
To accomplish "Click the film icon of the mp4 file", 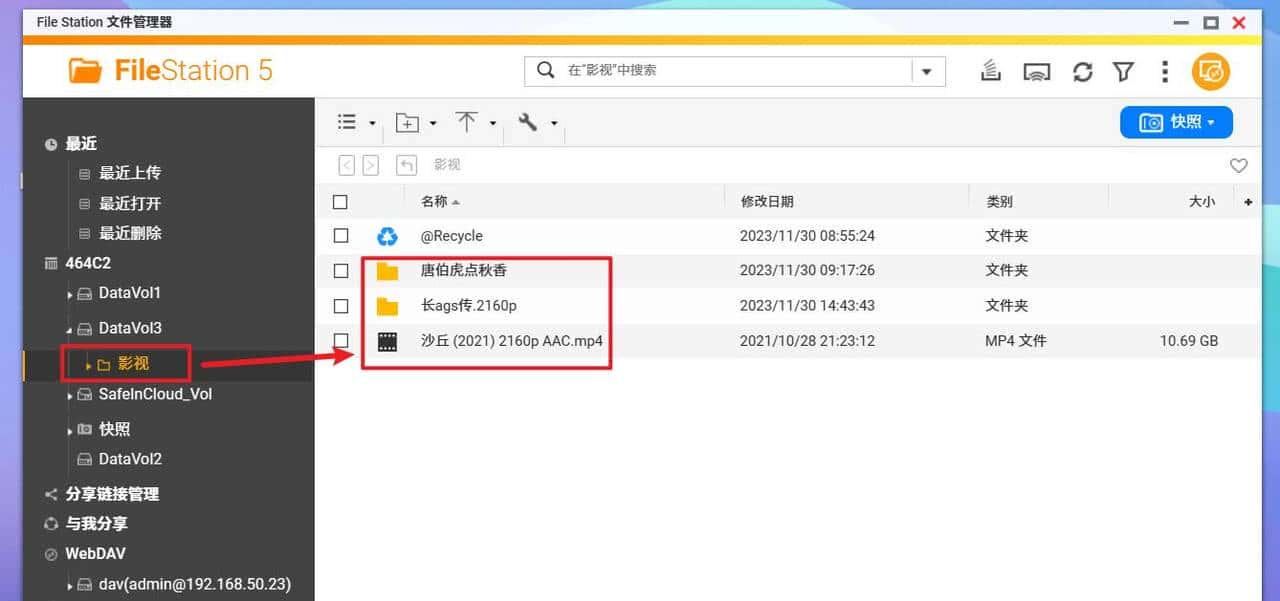I will 387,342.
